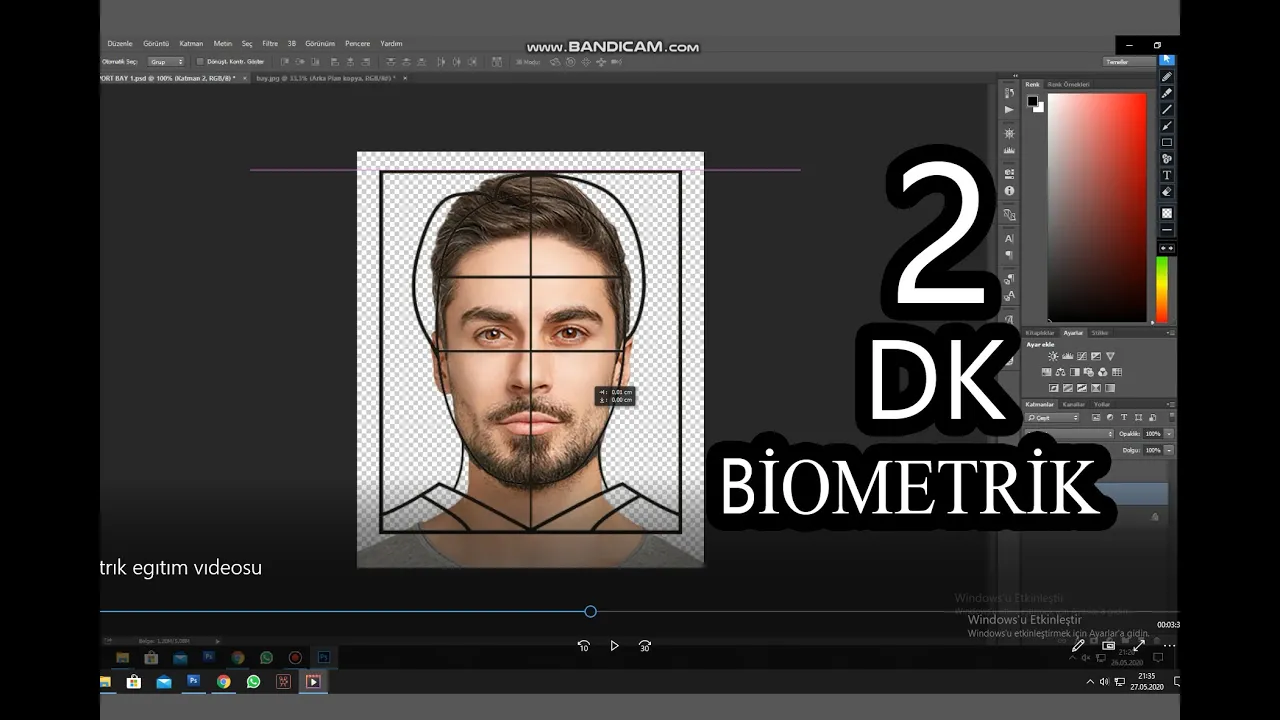Close the PORT BAY 1.psd tab

click(x=244, y=77)
